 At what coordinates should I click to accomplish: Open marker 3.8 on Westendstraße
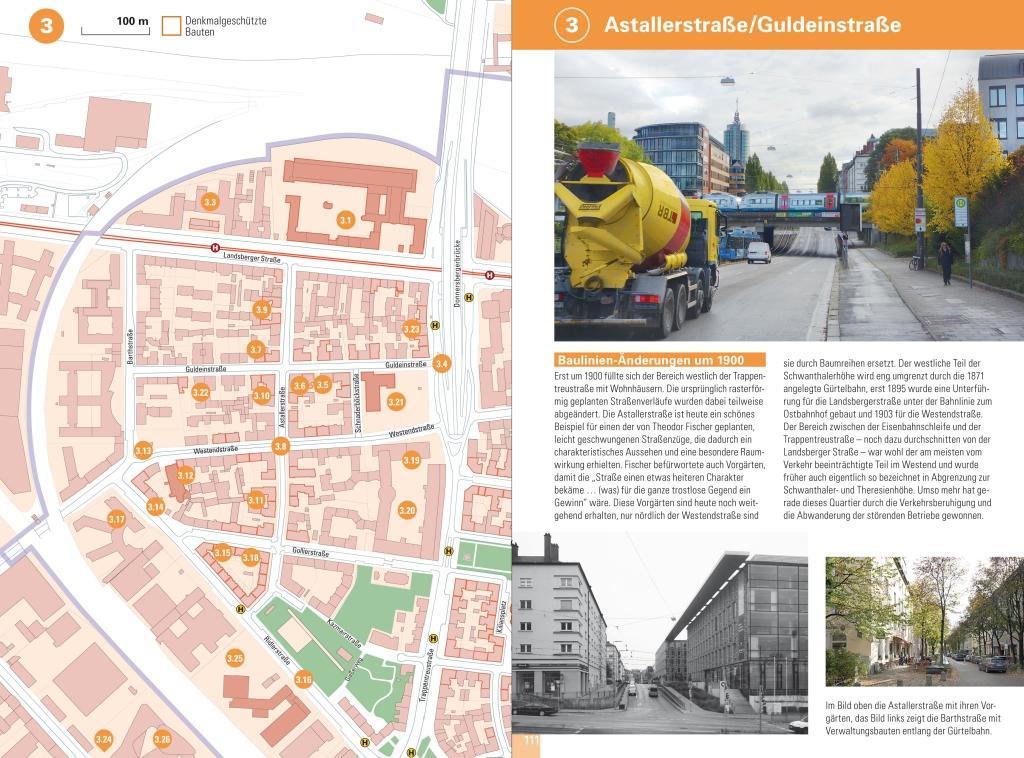pyautogui.click(x=281, y=446)
